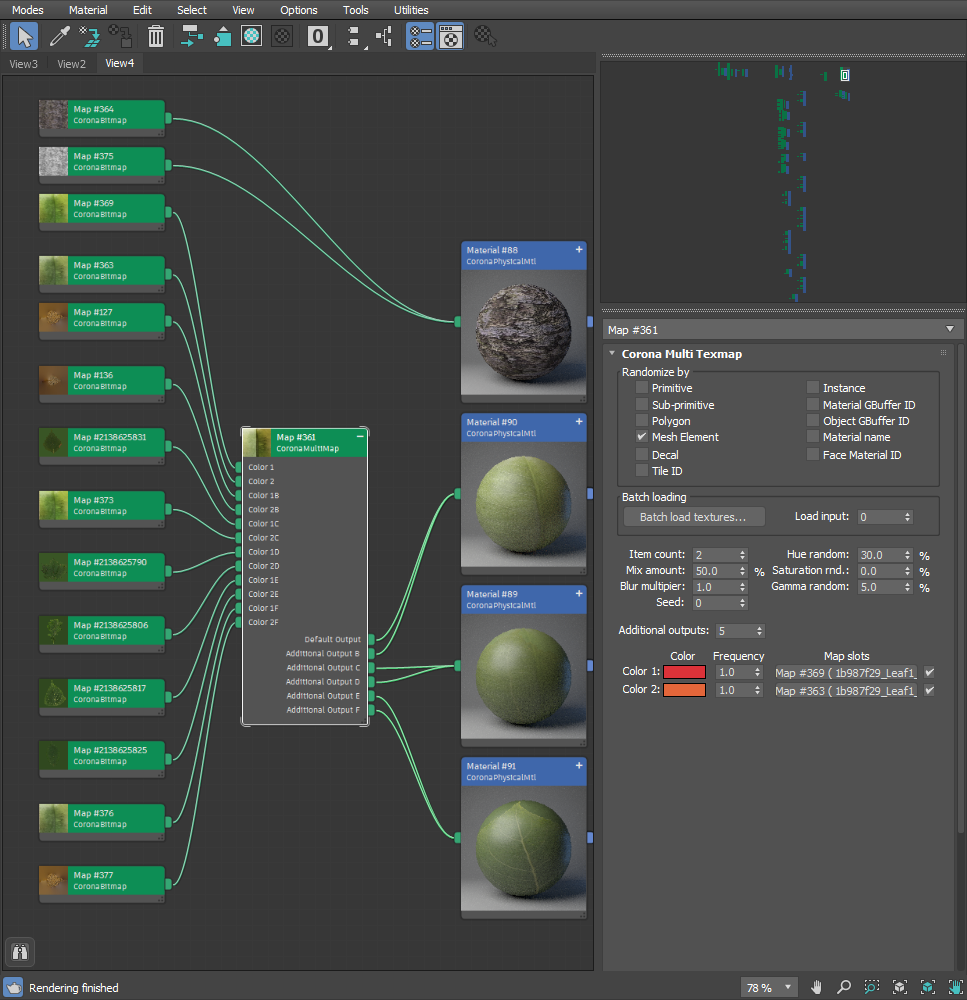Screen dimensions: 967x1000
Task: Select the Pick Material from Object eyedropper
Action: point(58,36)
